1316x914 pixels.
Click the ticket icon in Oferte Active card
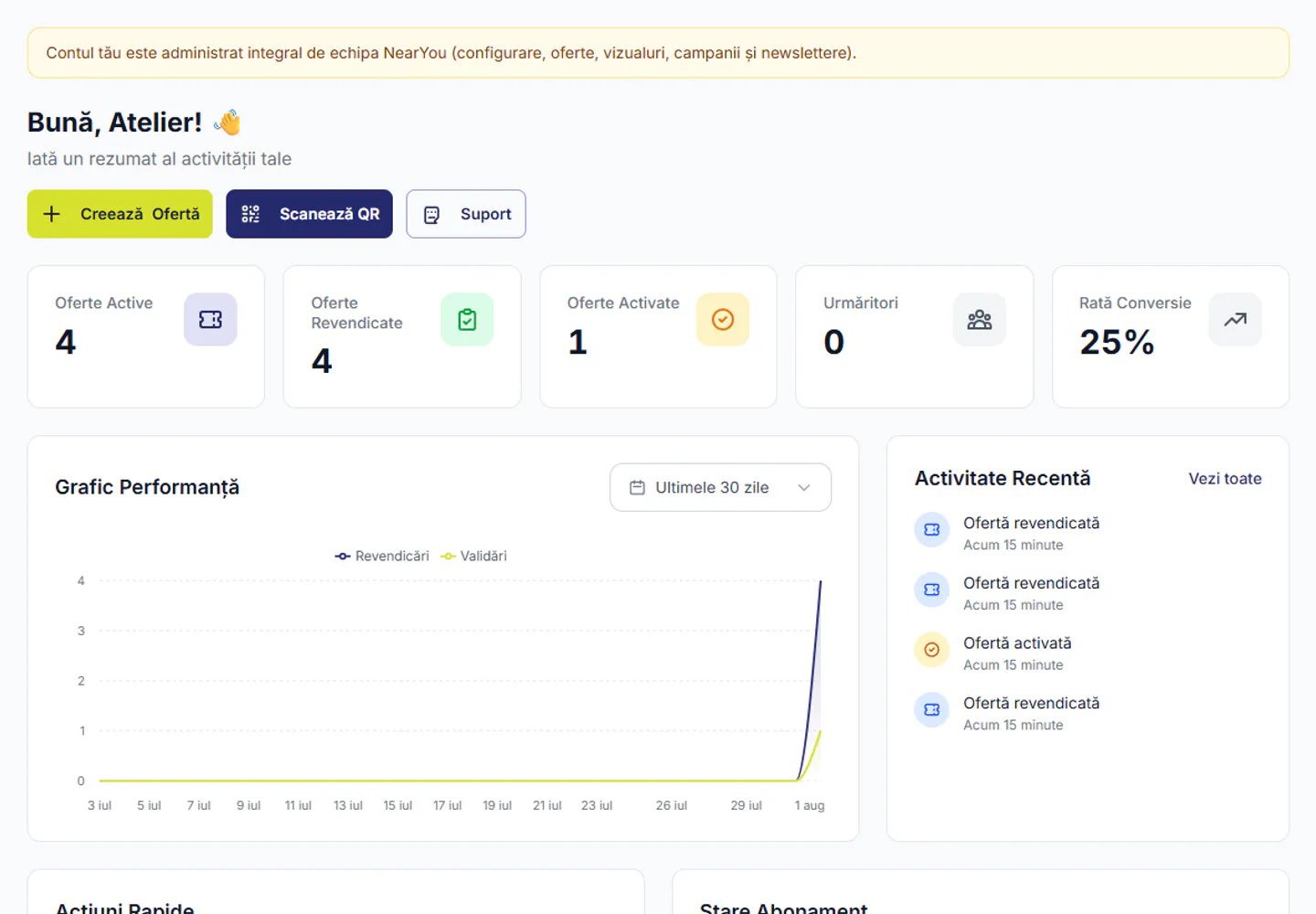[x=210, y=320]
